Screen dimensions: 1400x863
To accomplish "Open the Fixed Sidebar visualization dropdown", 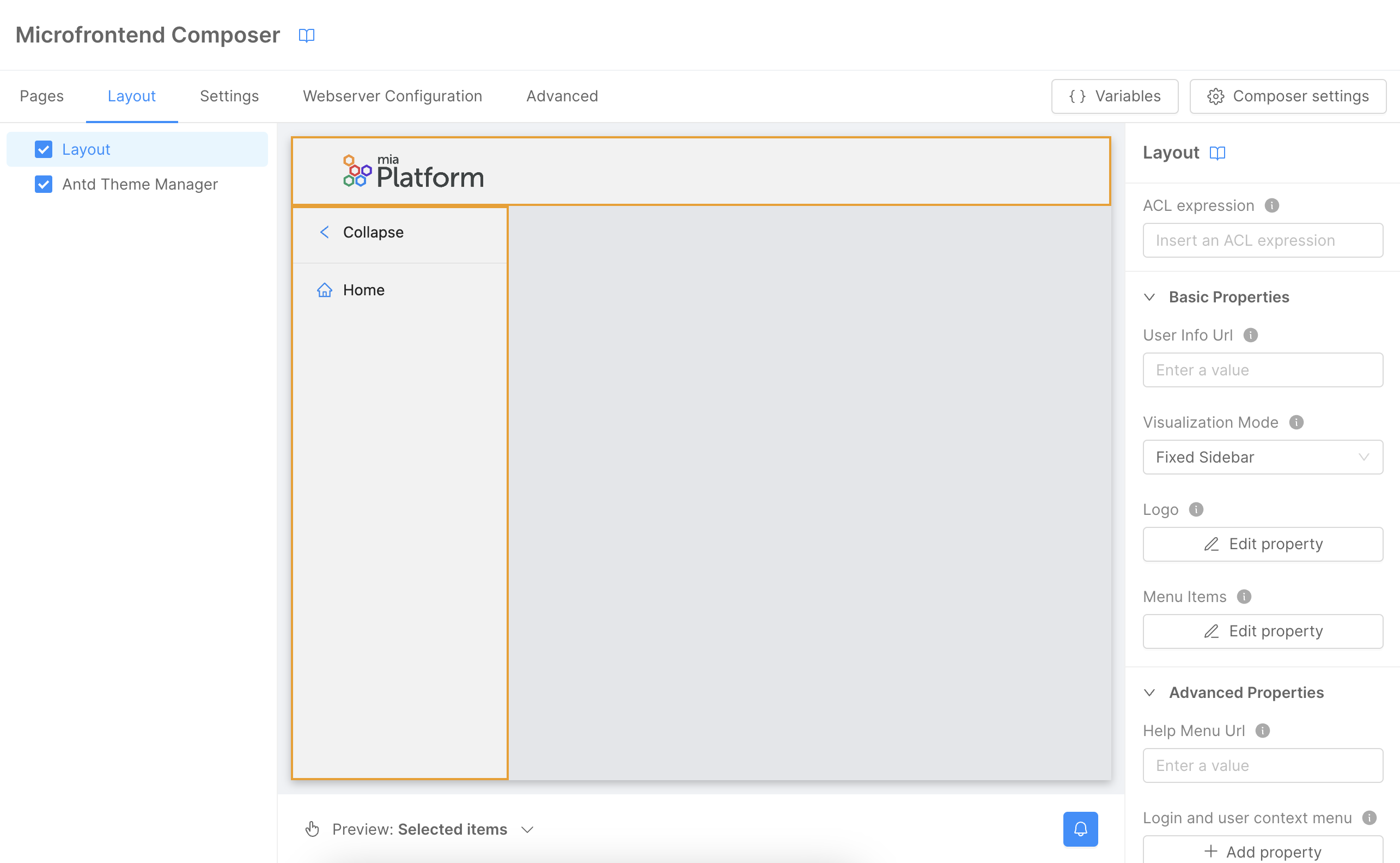I will click(x=1262, y=457).
